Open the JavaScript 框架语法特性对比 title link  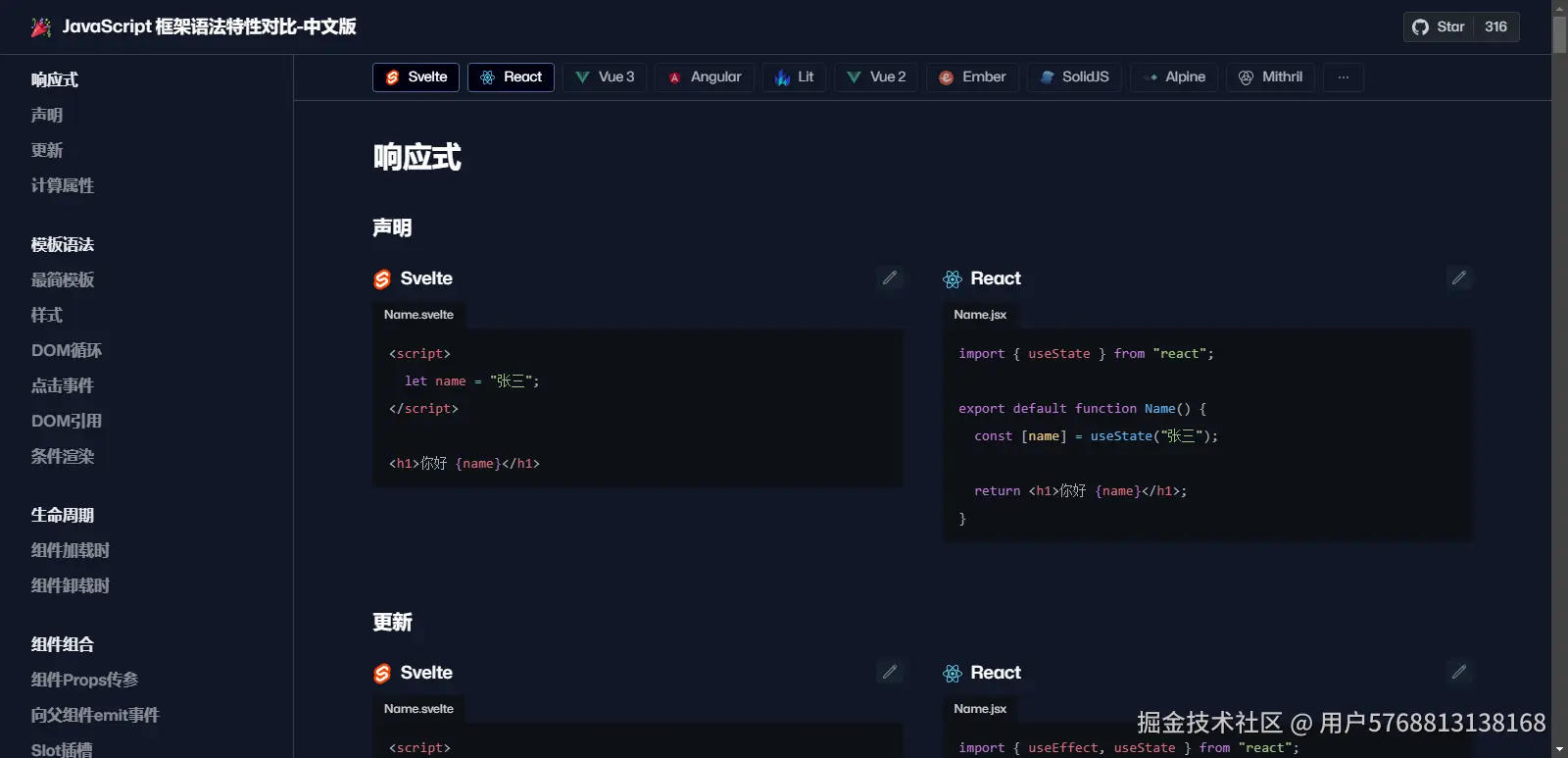(209, 26)
